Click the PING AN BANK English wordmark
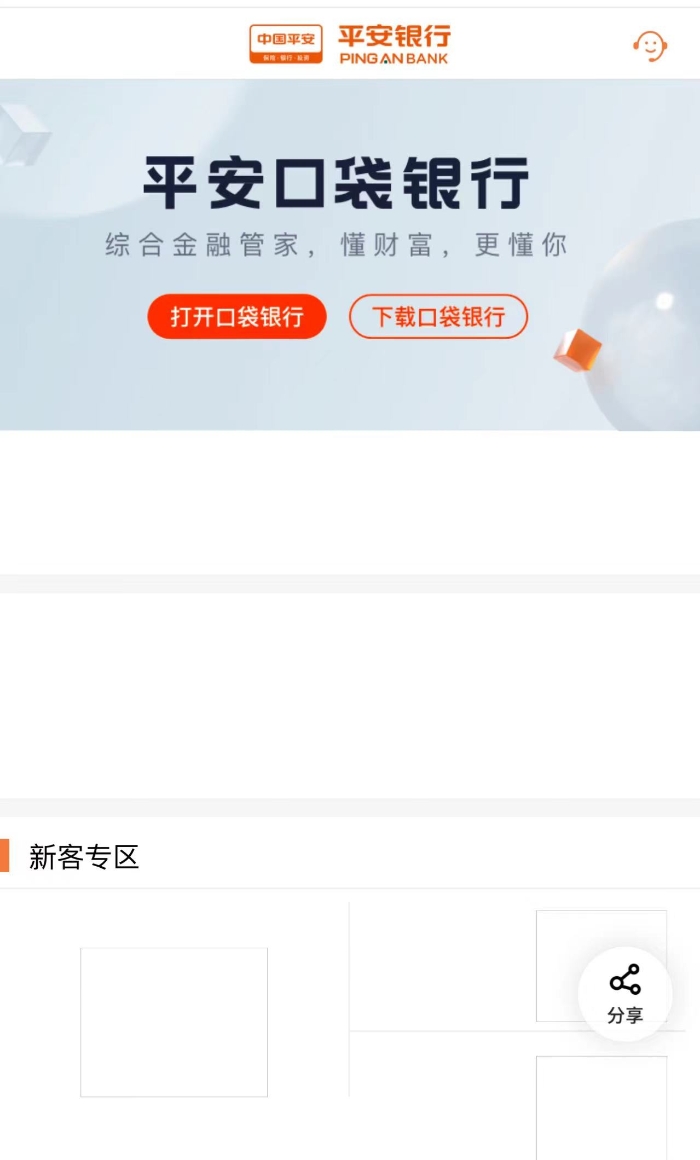The width and height of the screenshot is (700, 1160). (x=394, y=58)
